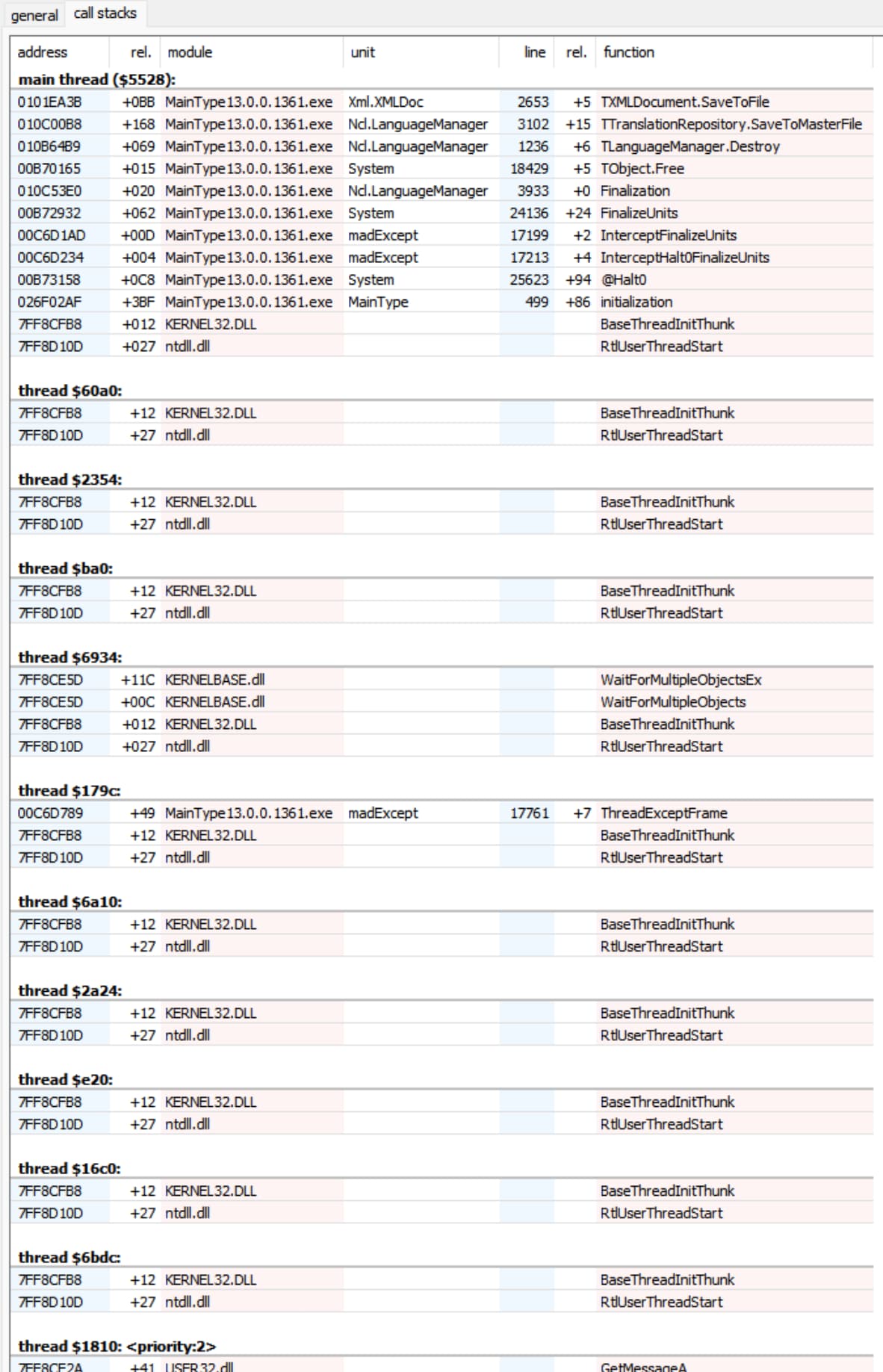The width and height of the screenshot is (883, 1372).
Task: Select the GetMessageA USER32.dll row
Action: click(x=442, y=1366)
